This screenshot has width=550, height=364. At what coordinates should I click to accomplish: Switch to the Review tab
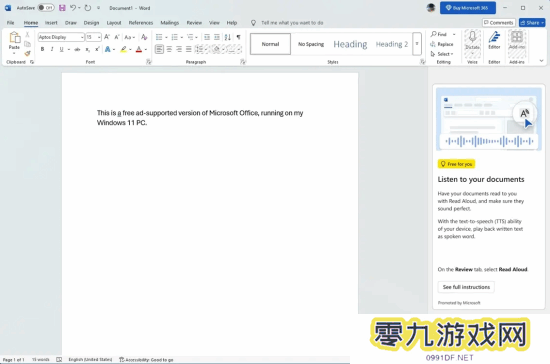pos(194,23)
